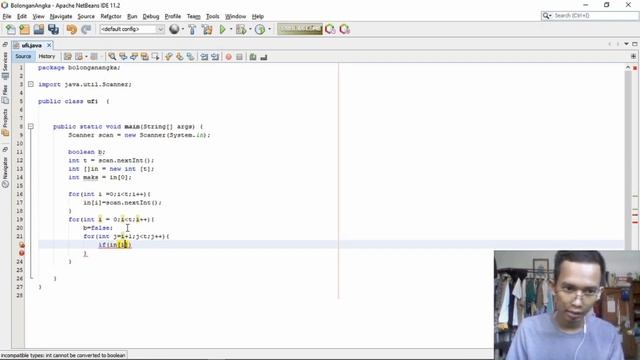The height and width of the screenshot is (360, 640).
Task: Open Debug Project dropdown arrow
Action: click(250, 29)
